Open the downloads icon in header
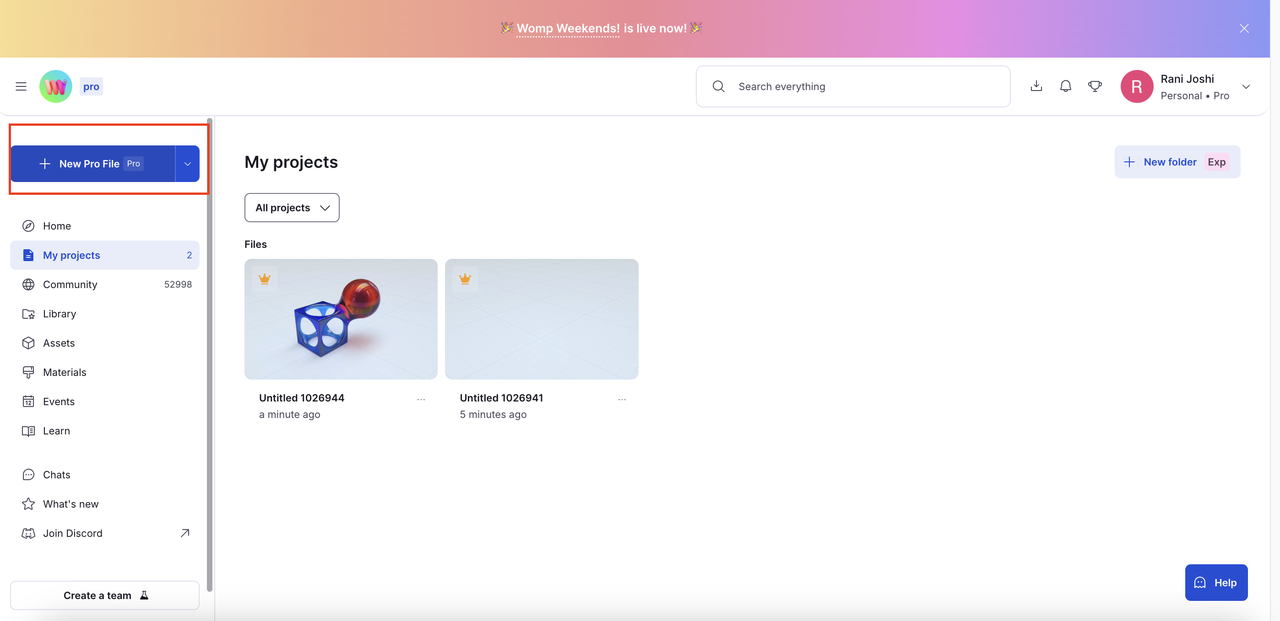 1036,87
